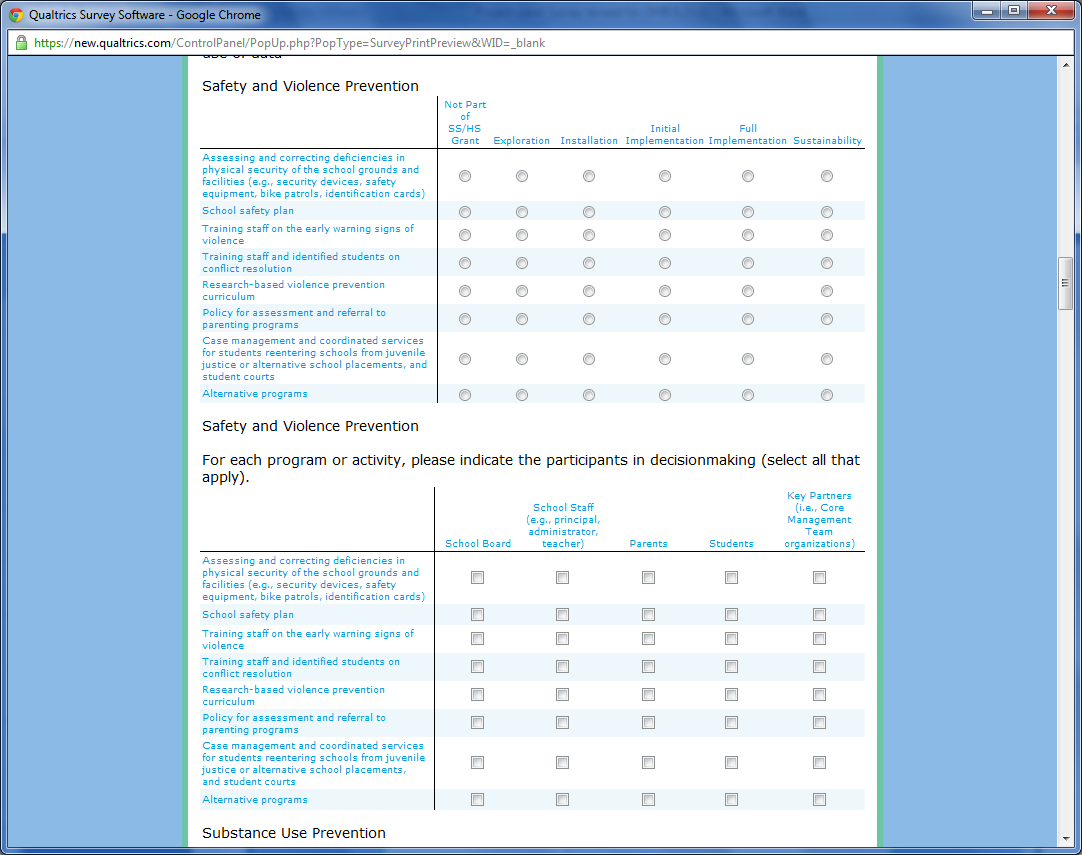
Task: Check School Board for School safety plan
Action: click(x=478, y=614)
